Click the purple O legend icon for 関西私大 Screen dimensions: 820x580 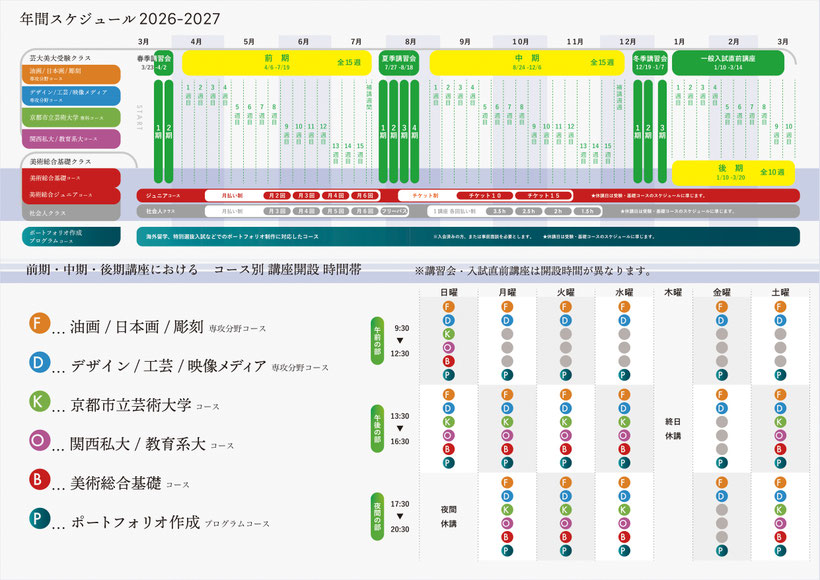point(39,440)
